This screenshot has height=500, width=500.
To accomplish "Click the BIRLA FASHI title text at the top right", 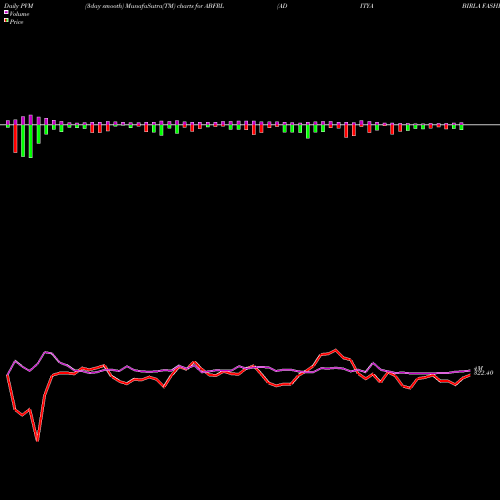I will [481, 6].
